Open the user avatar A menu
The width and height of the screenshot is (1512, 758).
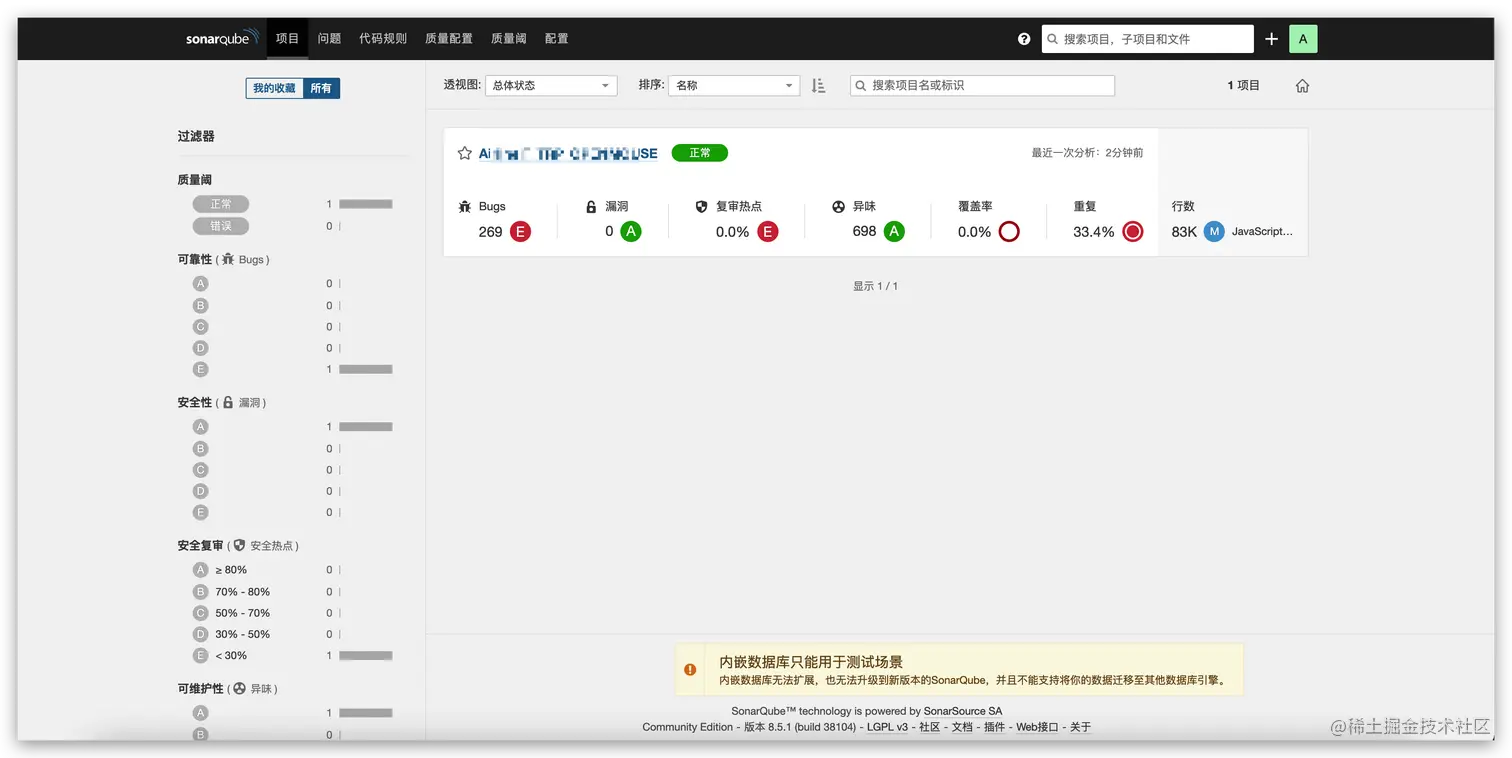click(x=1303, y=39)
